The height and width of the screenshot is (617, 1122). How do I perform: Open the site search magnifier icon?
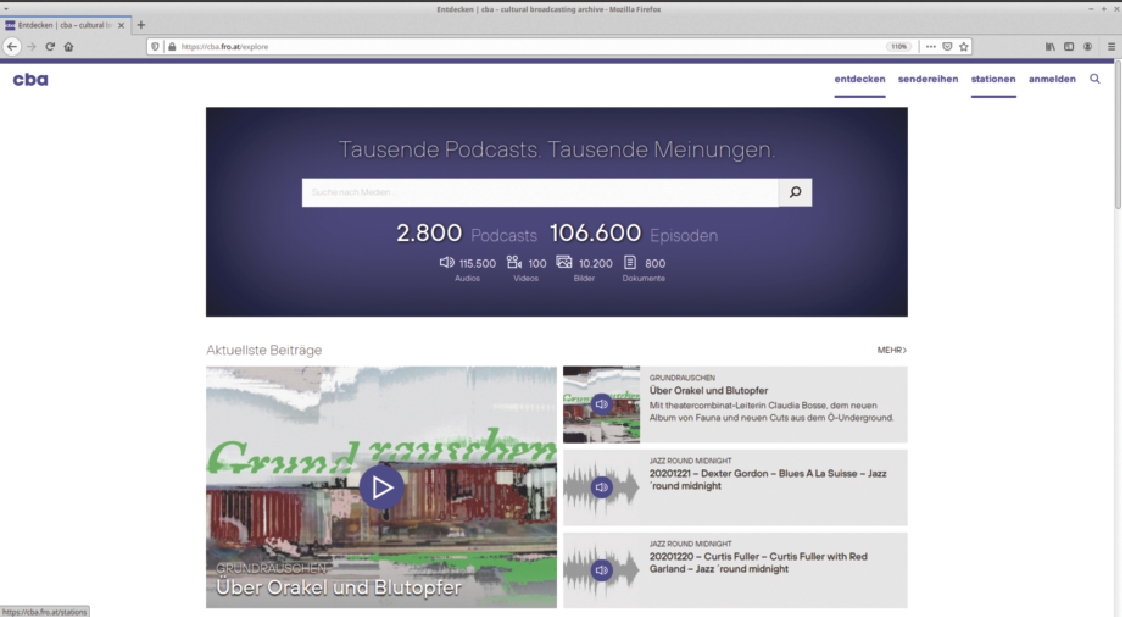(x=1095, y=79)
